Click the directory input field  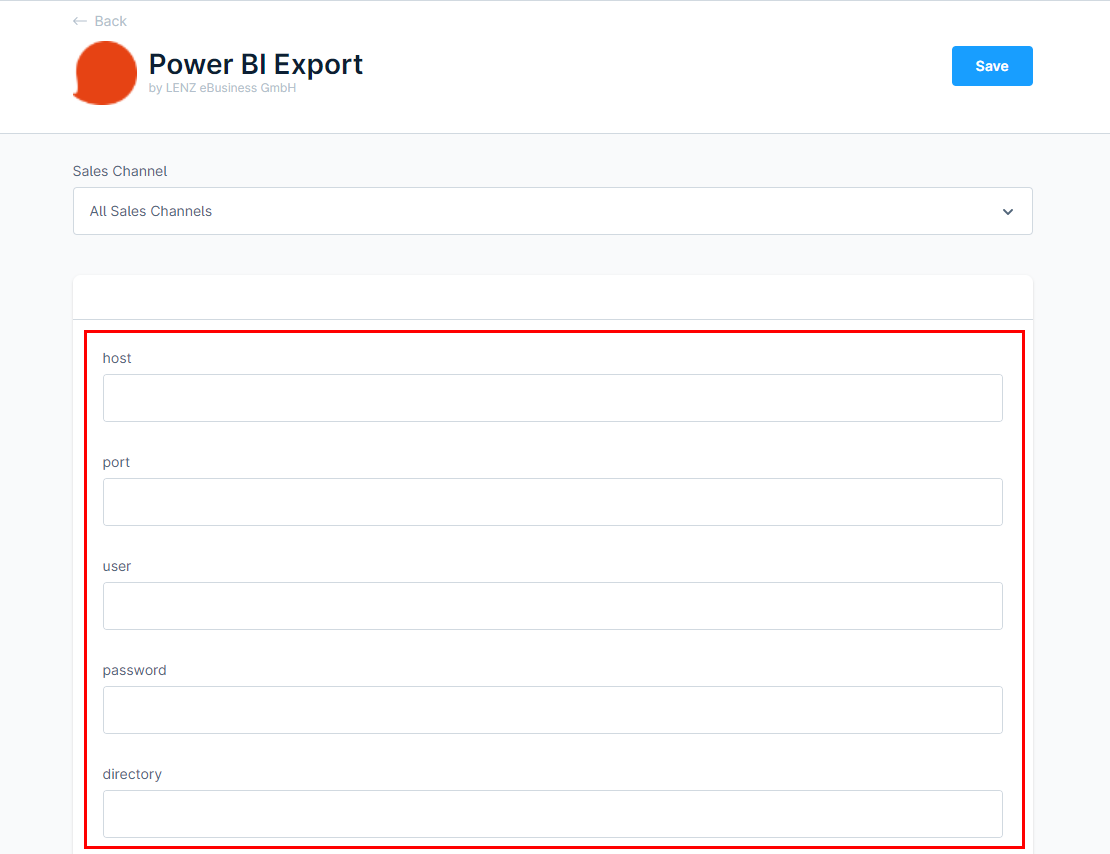tap(552, 814)
